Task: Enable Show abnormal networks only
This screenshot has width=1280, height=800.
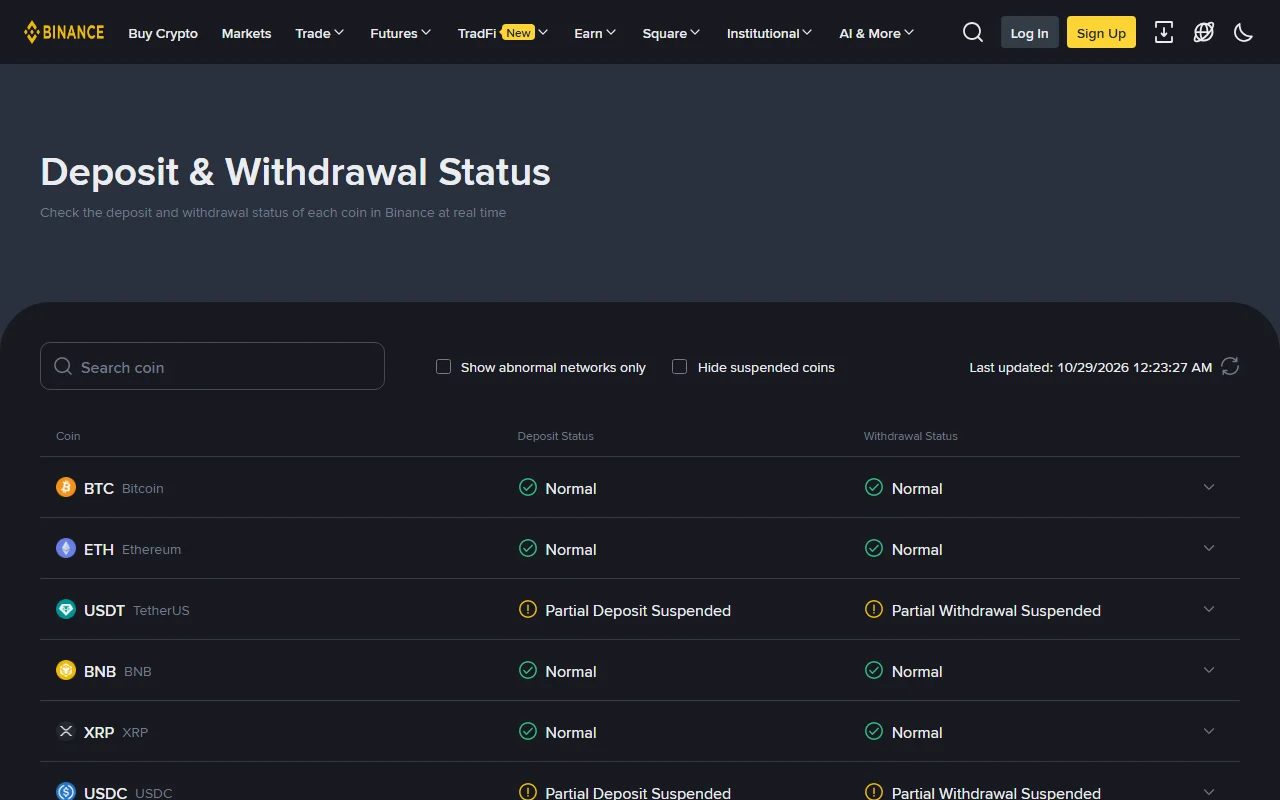Action: click(x=444, y=367)
